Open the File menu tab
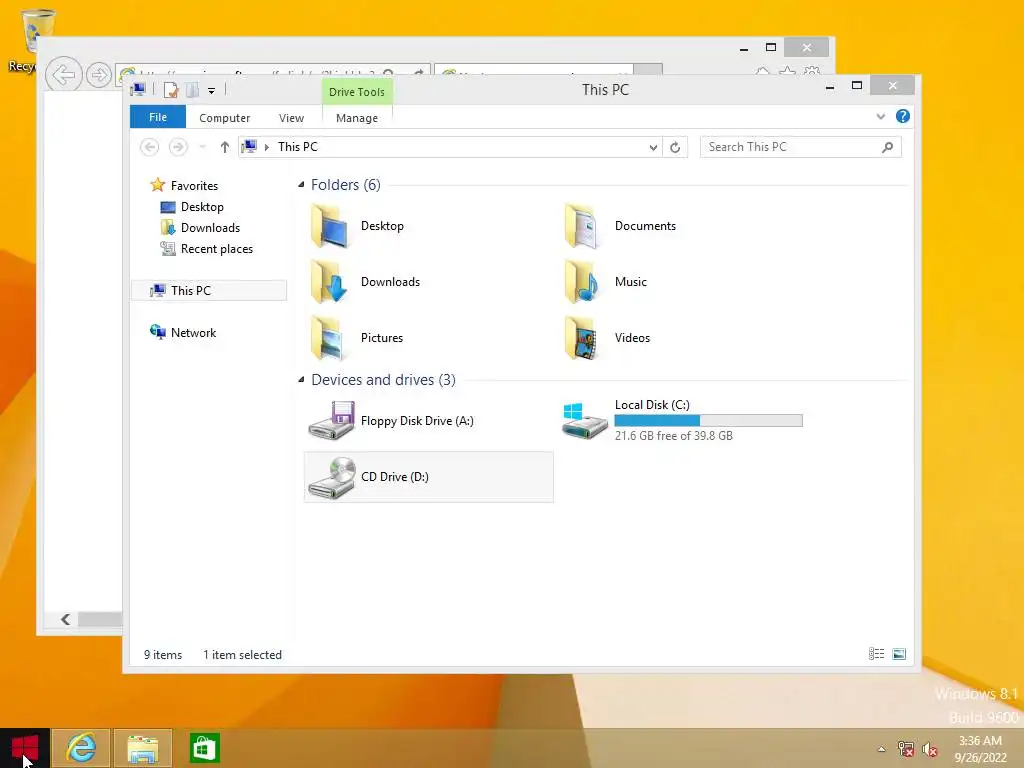 point(158,117)
